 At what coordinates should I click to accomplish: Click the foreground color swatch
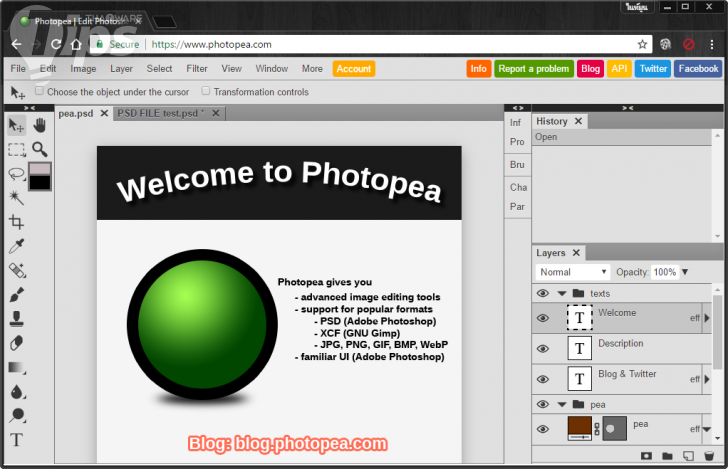40,168
